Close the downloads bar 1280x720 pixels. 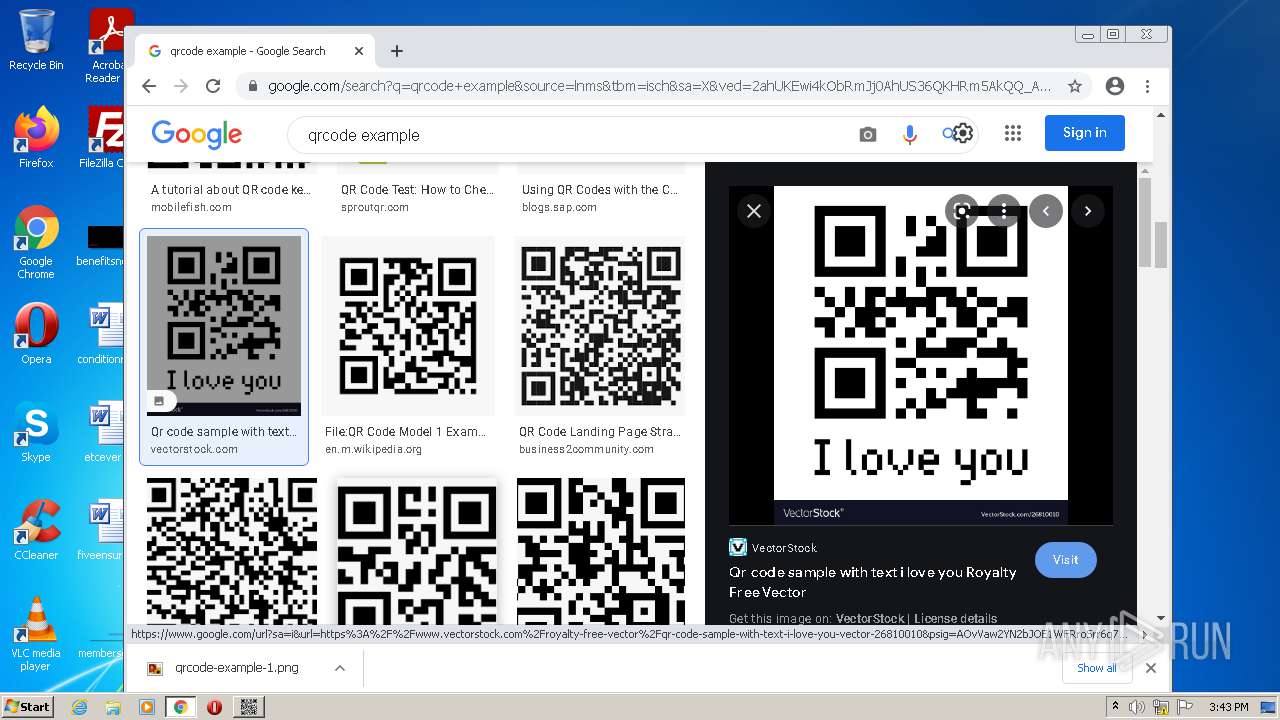1151,668
